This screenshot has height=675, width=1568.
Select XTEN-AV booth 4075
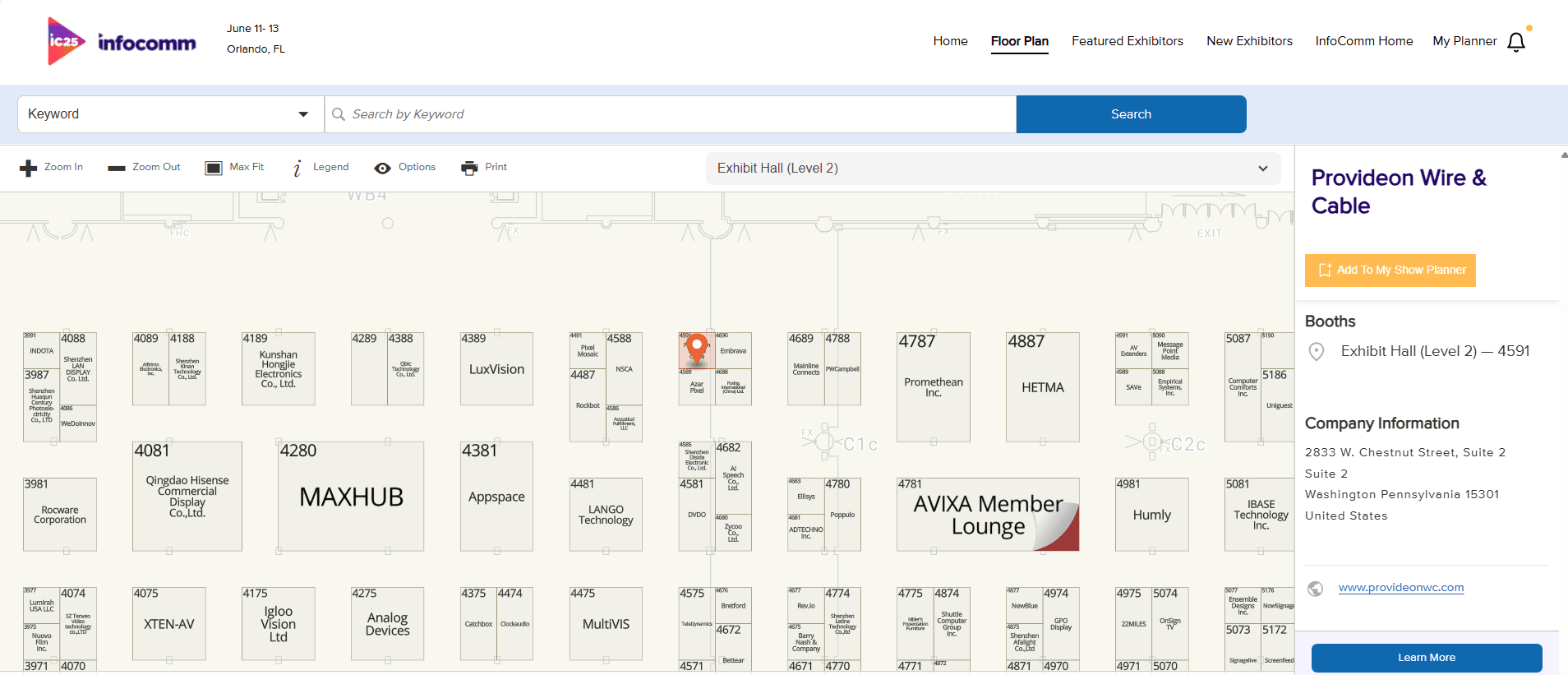[169, 624]
